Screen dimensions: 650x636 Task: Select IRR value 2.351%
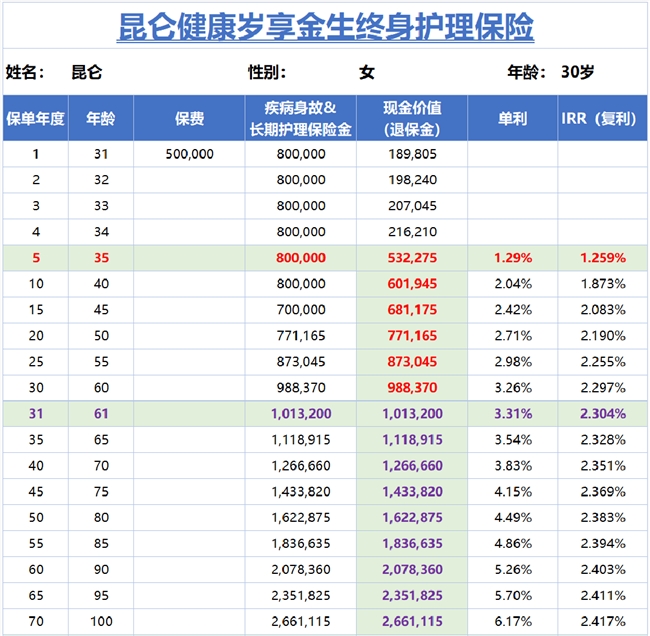click(x=603, y=466)
